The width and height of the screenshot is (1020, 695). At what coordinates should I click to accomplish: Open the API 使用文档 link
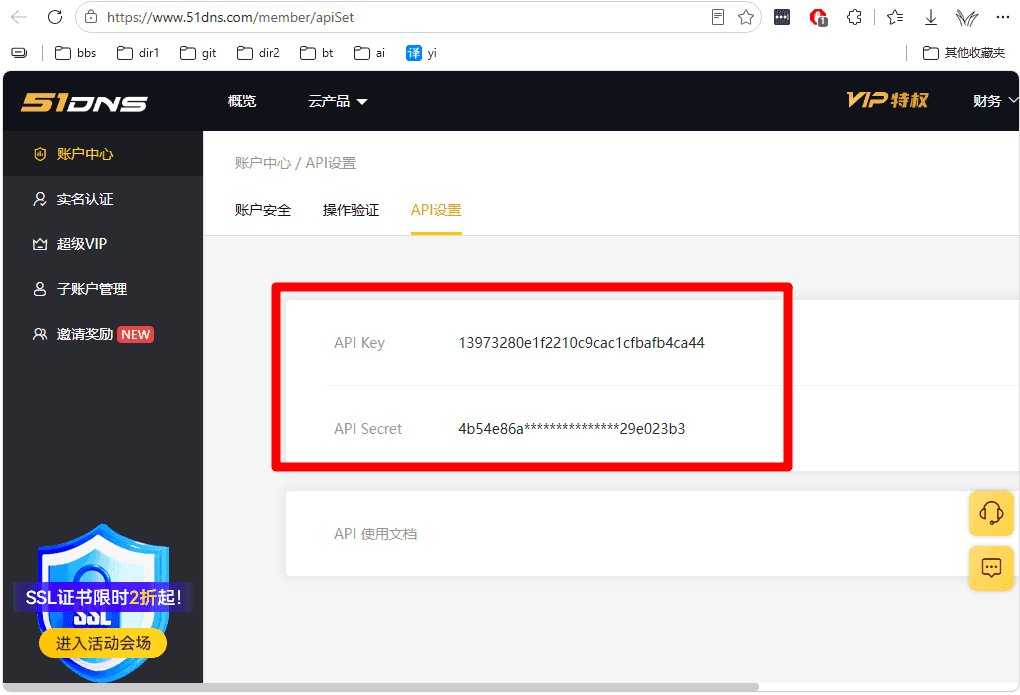375,534
